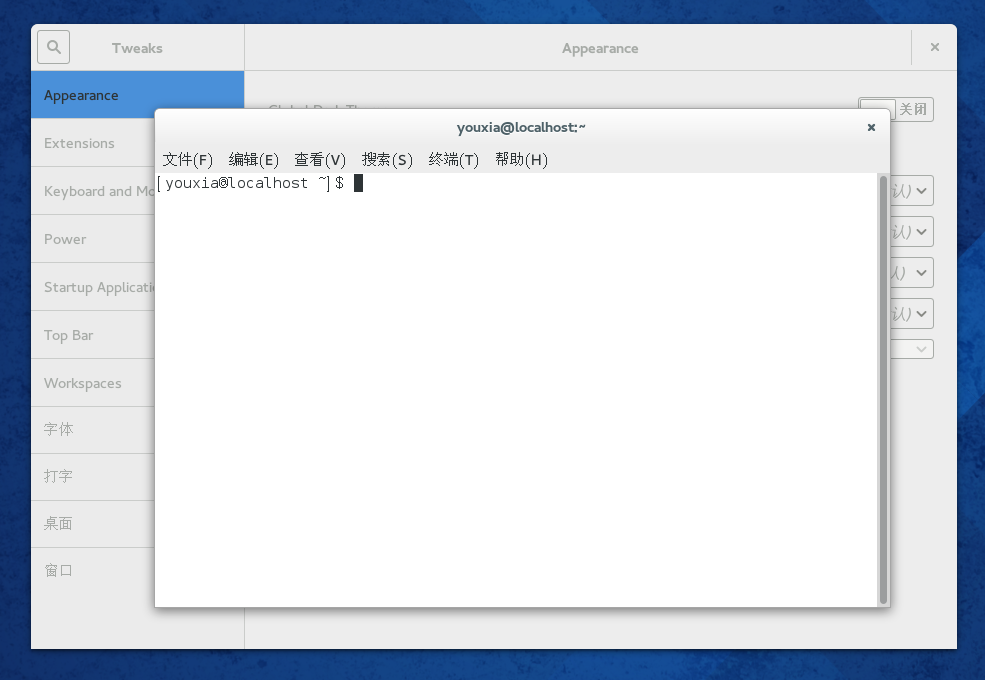Expand the second theme dropdown in Tweaks
Screen dimensions: 985x680
(912, 231)
